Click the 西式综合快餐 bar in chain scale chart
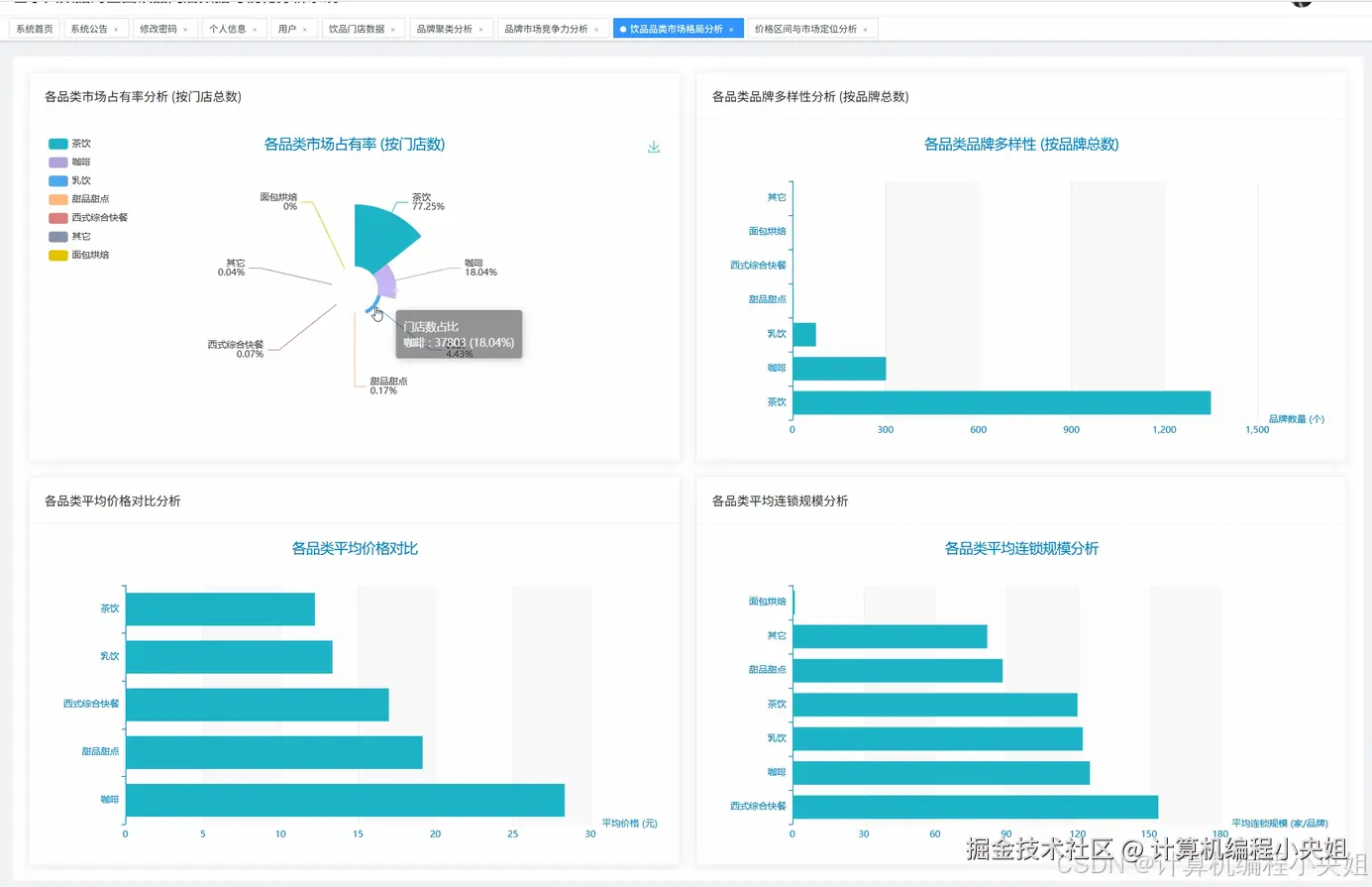Screen dimensions: 1372x887 (x=975, y=807)
